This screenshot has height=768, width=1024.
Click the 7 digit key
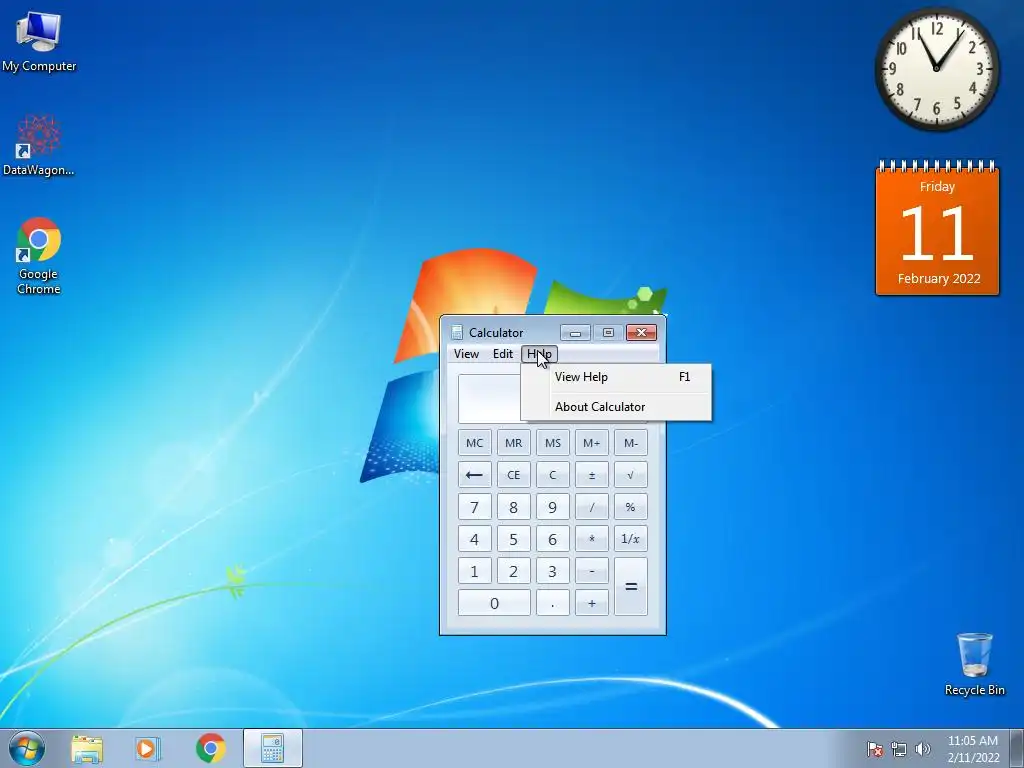[474, 507]
